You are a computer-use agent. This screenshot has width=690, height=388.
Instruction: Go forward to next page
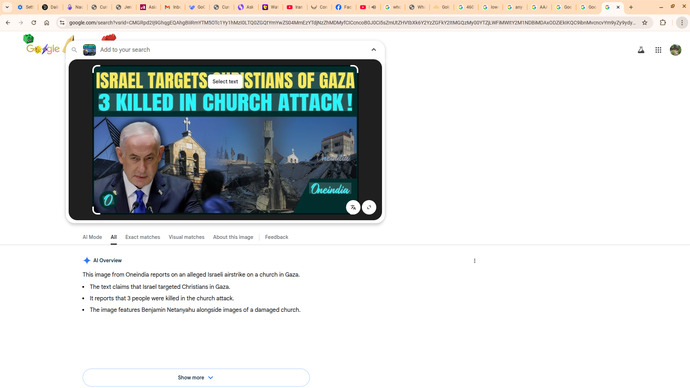pos(21,22)
